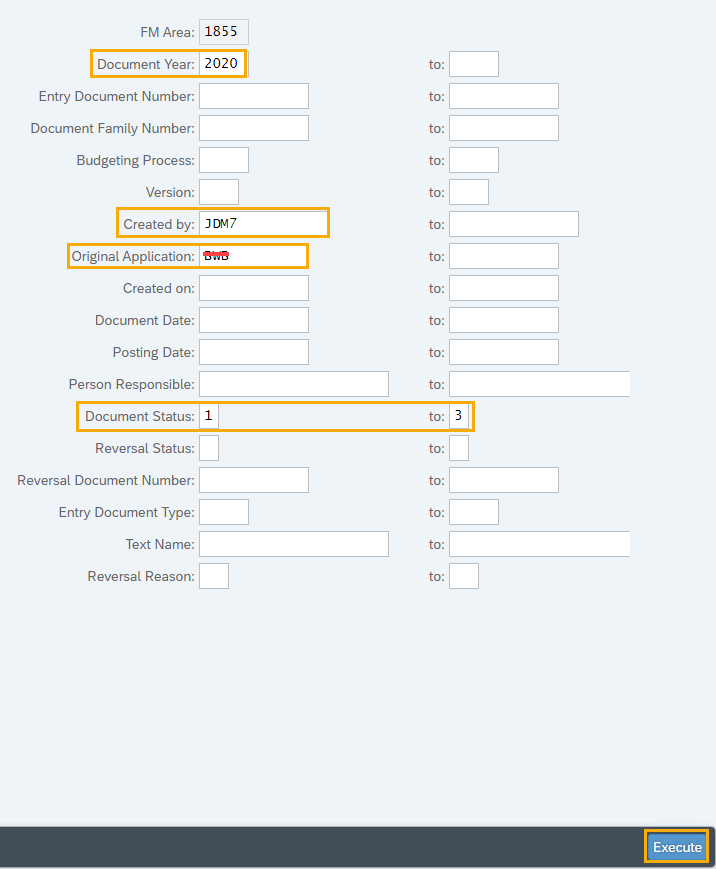Click the Created on date field

pos(253,287)
